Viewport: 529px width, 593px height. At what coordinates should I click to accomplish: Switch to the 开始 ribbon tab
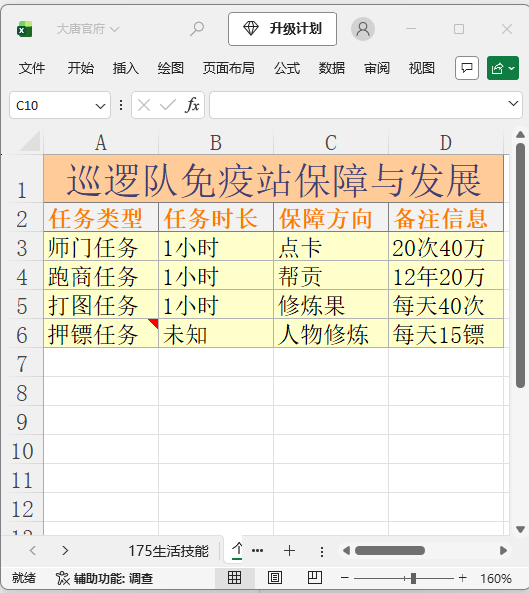(81, 68)
